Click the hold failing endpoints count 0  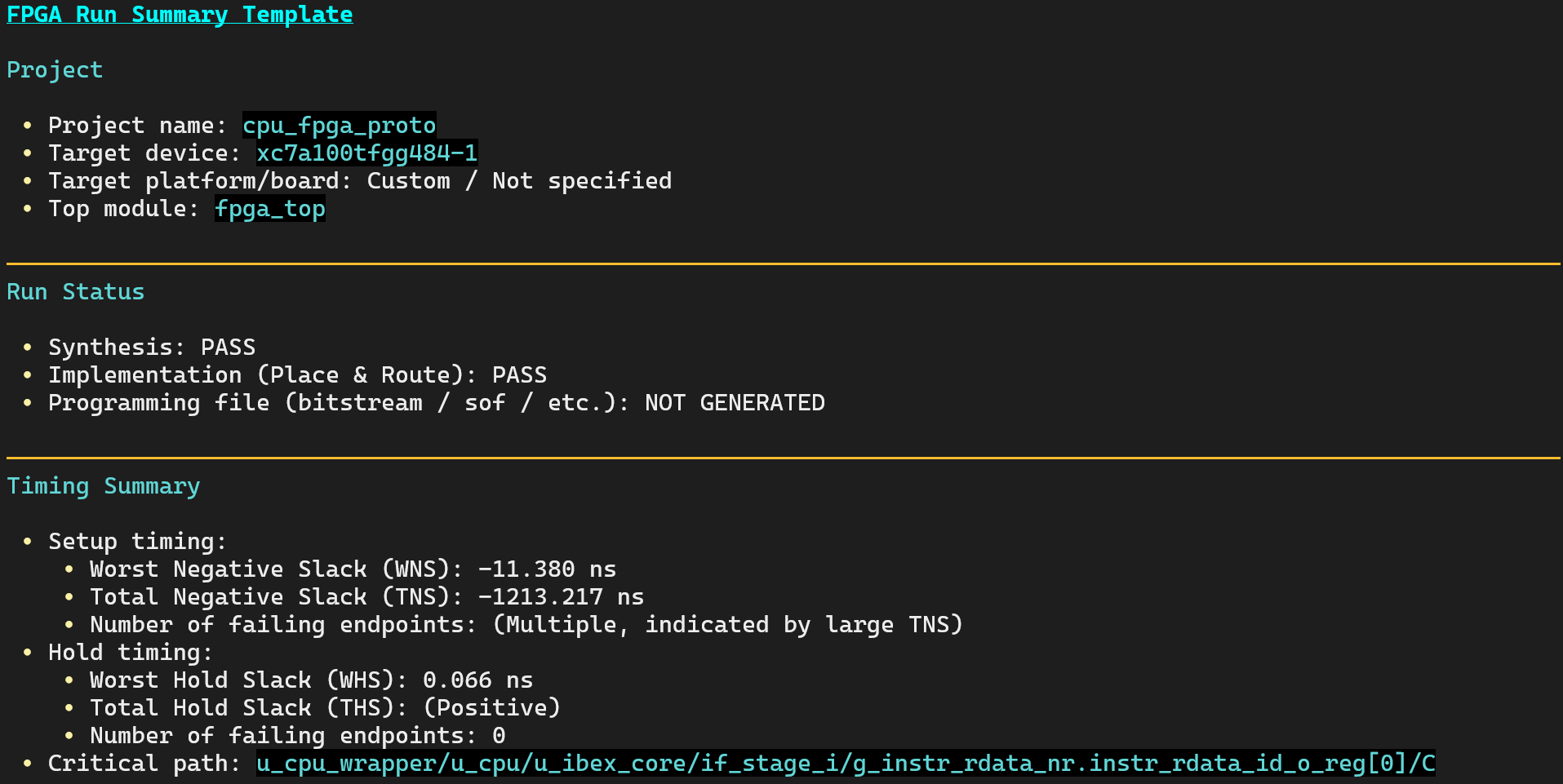click(x=499, y=736)
